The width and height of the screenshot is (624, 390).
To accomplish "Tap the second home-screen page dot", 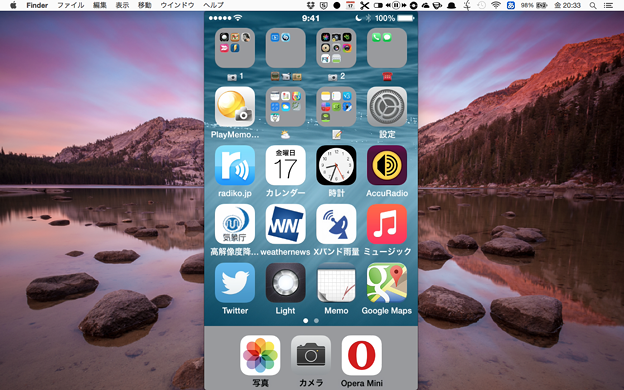I will pos(316,320).
